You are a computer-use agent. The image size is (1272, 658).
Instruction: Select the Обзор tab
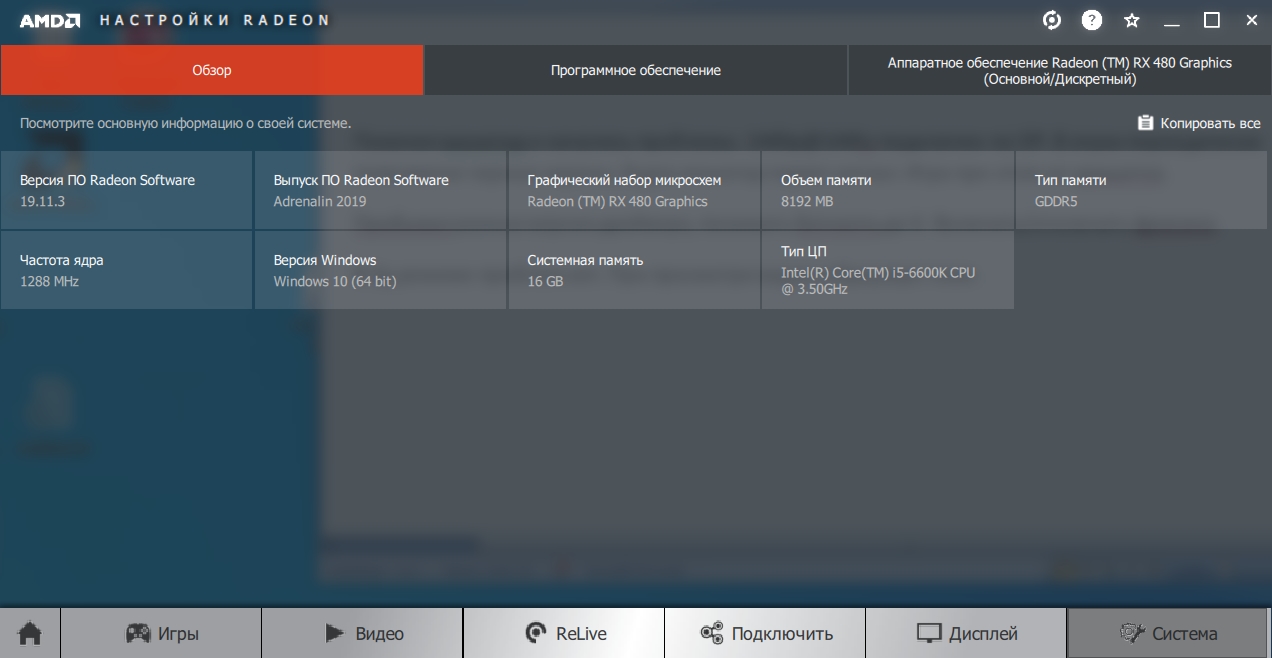tap(212, 70)
